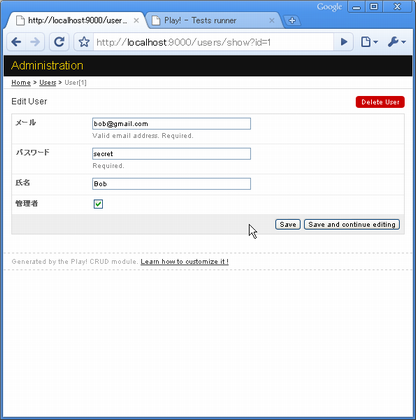Click the Delete User button
The image size is (416, 420).
pyautogui.click(x=380, y=102)
